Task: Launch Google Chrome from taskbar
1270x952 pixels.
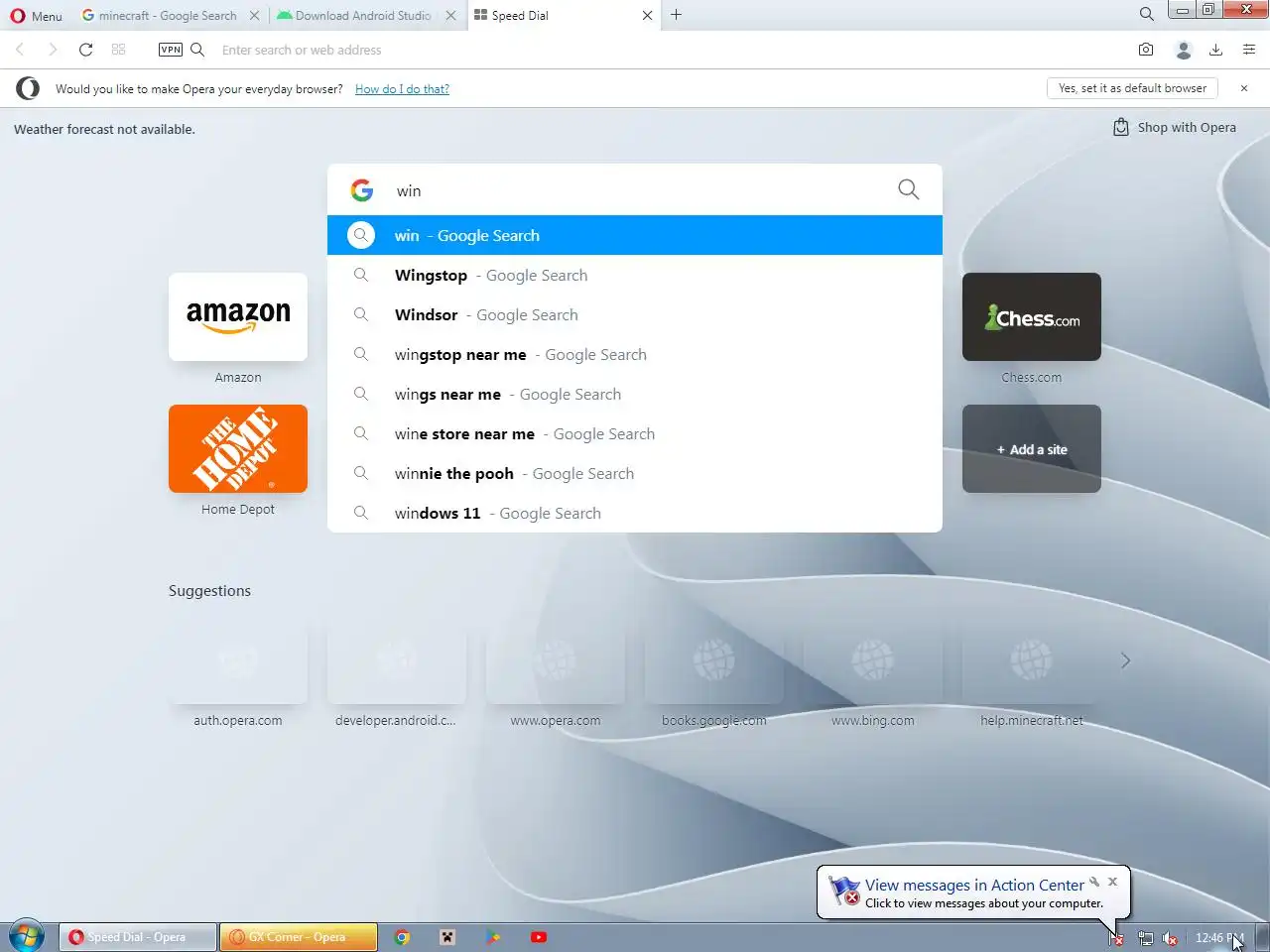Action: [x=402, y=937]
